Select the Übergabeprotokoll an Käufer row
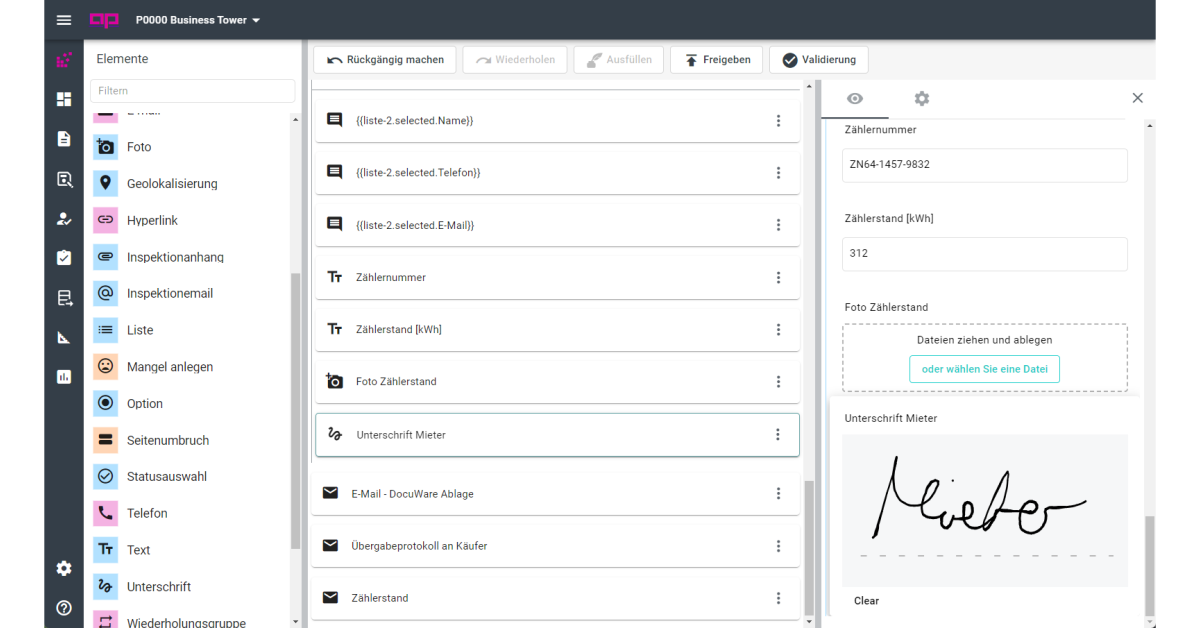 [x=556, y=546]
